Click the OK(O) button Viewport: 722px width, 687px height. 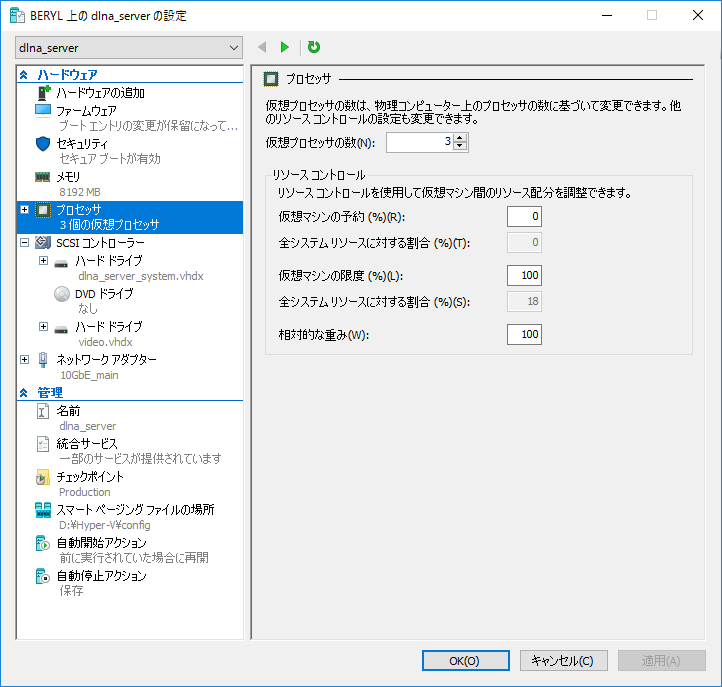(466, 661)
